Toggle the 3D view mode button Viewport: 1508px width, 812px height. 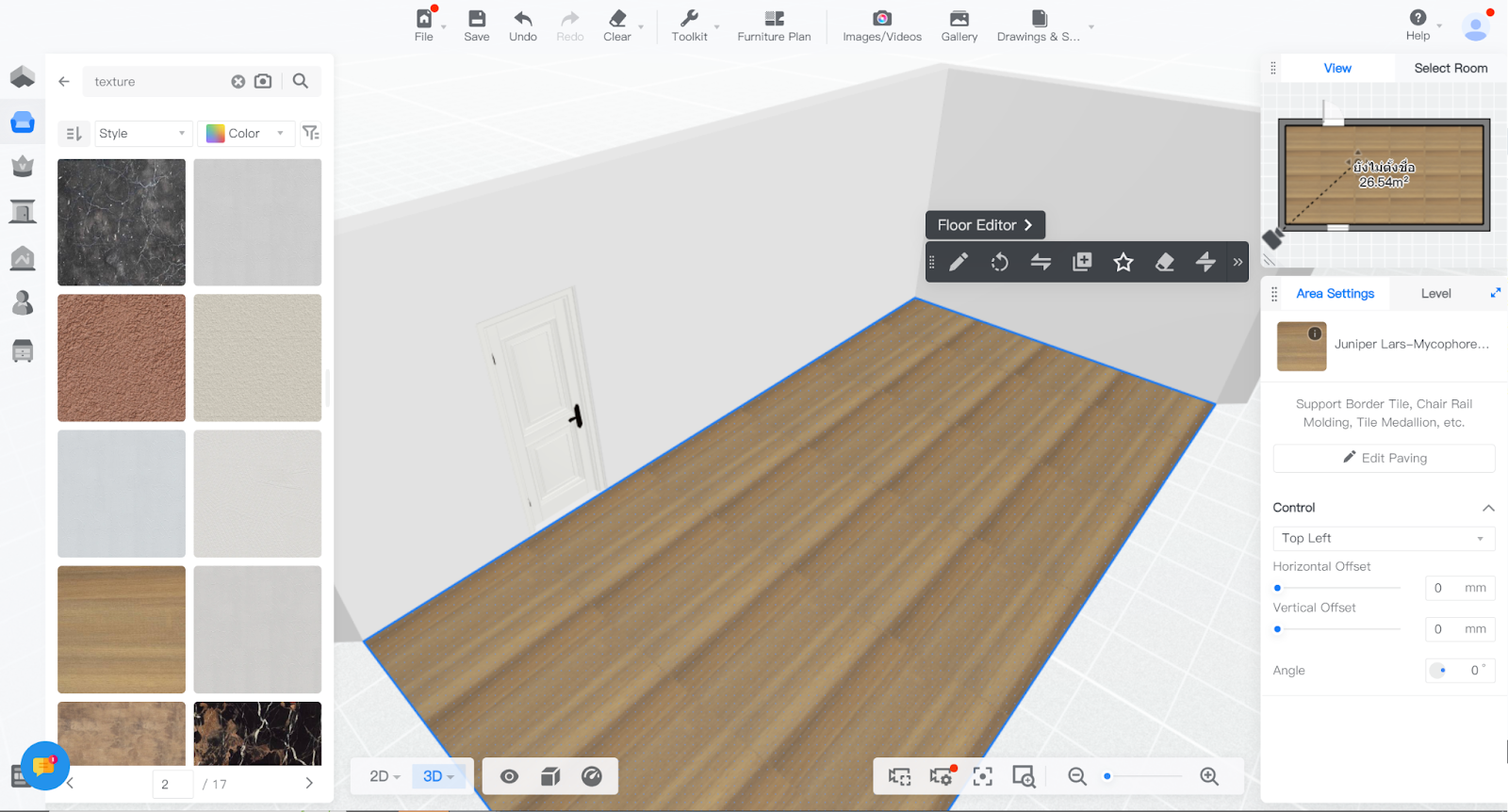coord(437,776)
